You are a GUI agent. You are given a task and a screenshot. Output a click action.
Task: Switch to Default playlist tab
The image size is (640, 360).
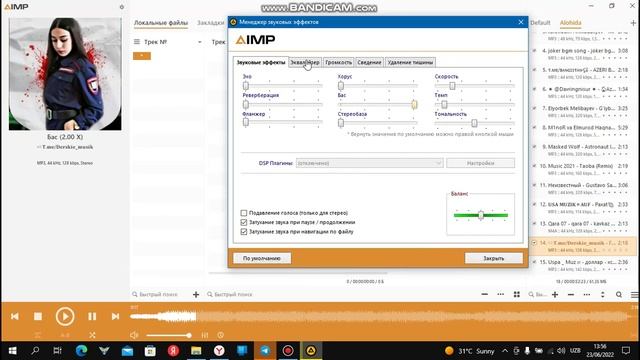click(540, 23)
